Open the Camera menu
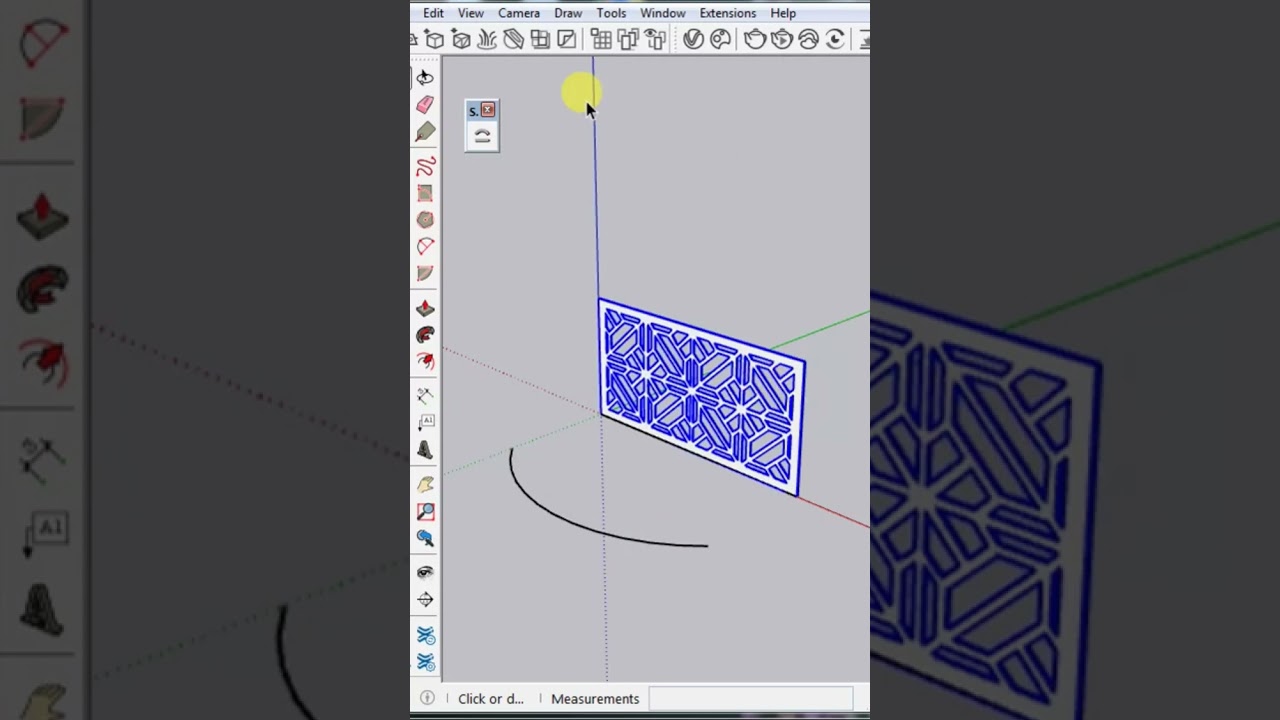1280x720 pixels. 519,13
